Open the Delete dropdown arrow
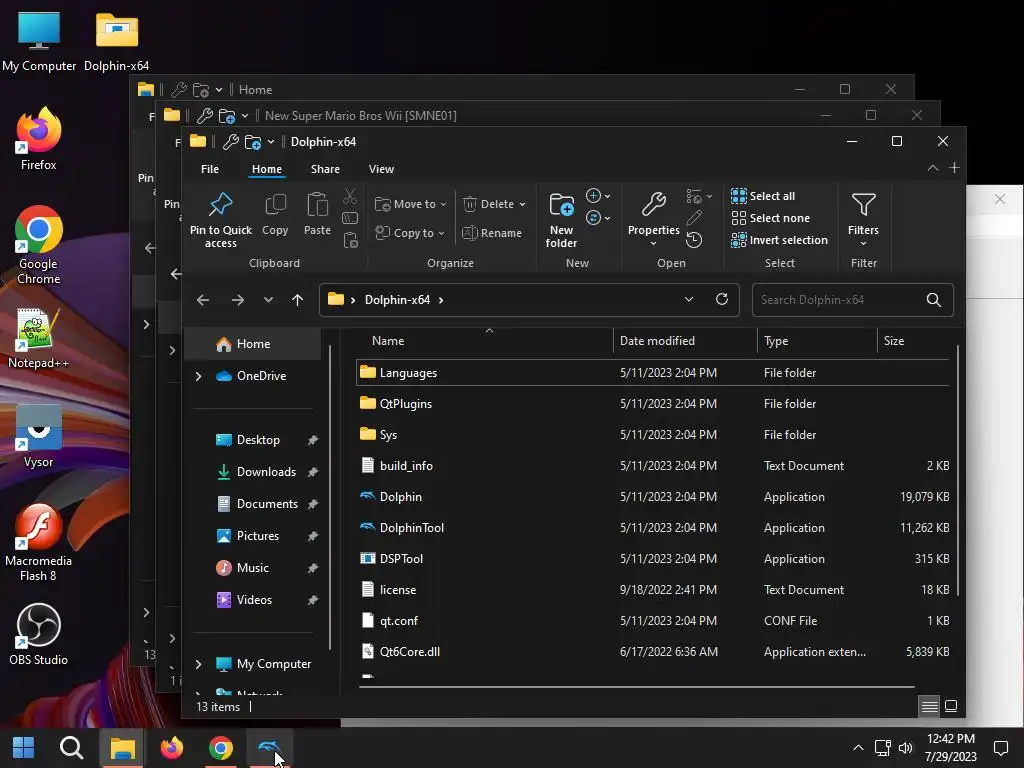Image resolution: width=1024 pixels, height=768 pixels. [522, 204]
